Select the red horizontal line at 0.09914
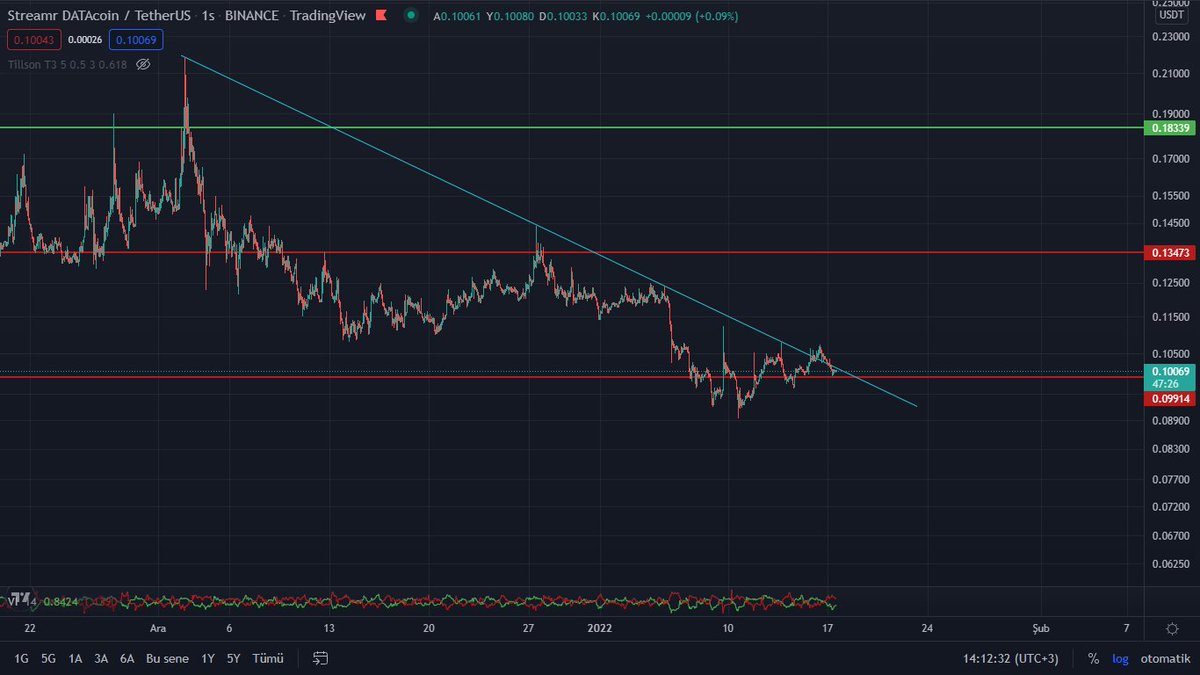Image resolution: width=1200 pixels, height=675 pixels. click(570, 377)
